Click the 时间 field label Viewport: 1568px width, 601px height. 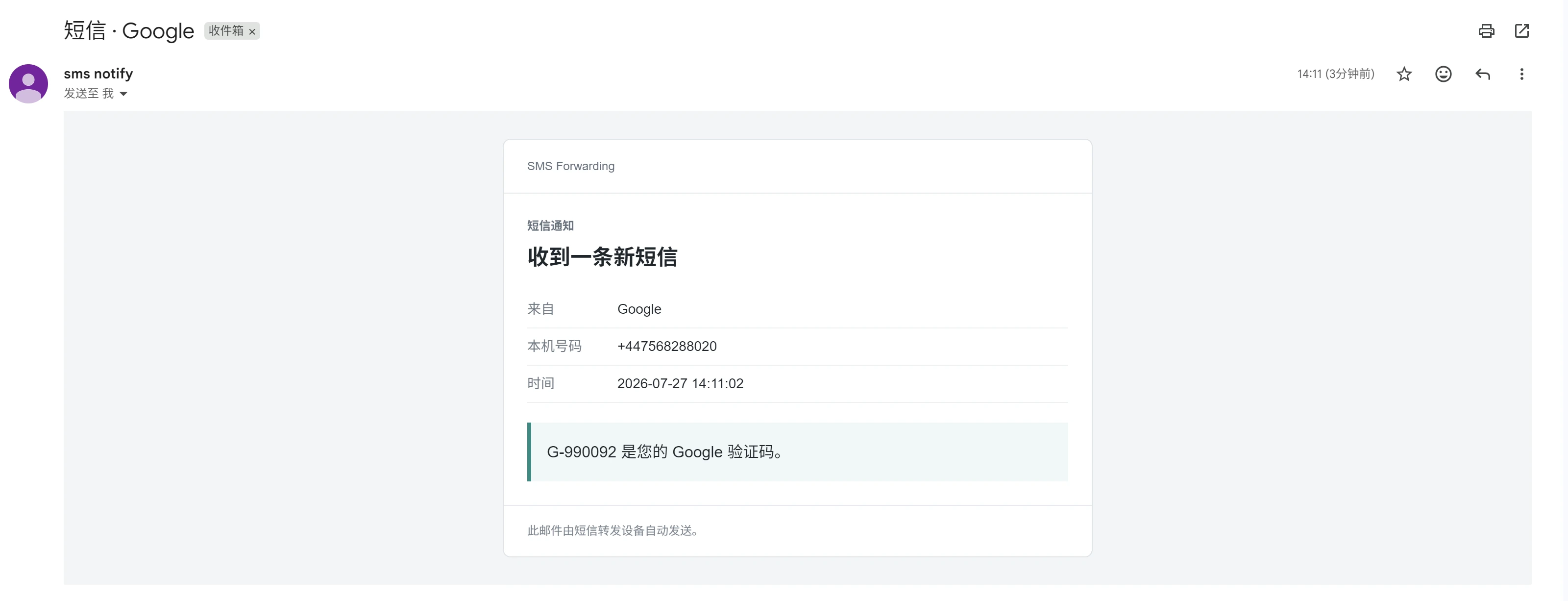[x=540, y=384]
